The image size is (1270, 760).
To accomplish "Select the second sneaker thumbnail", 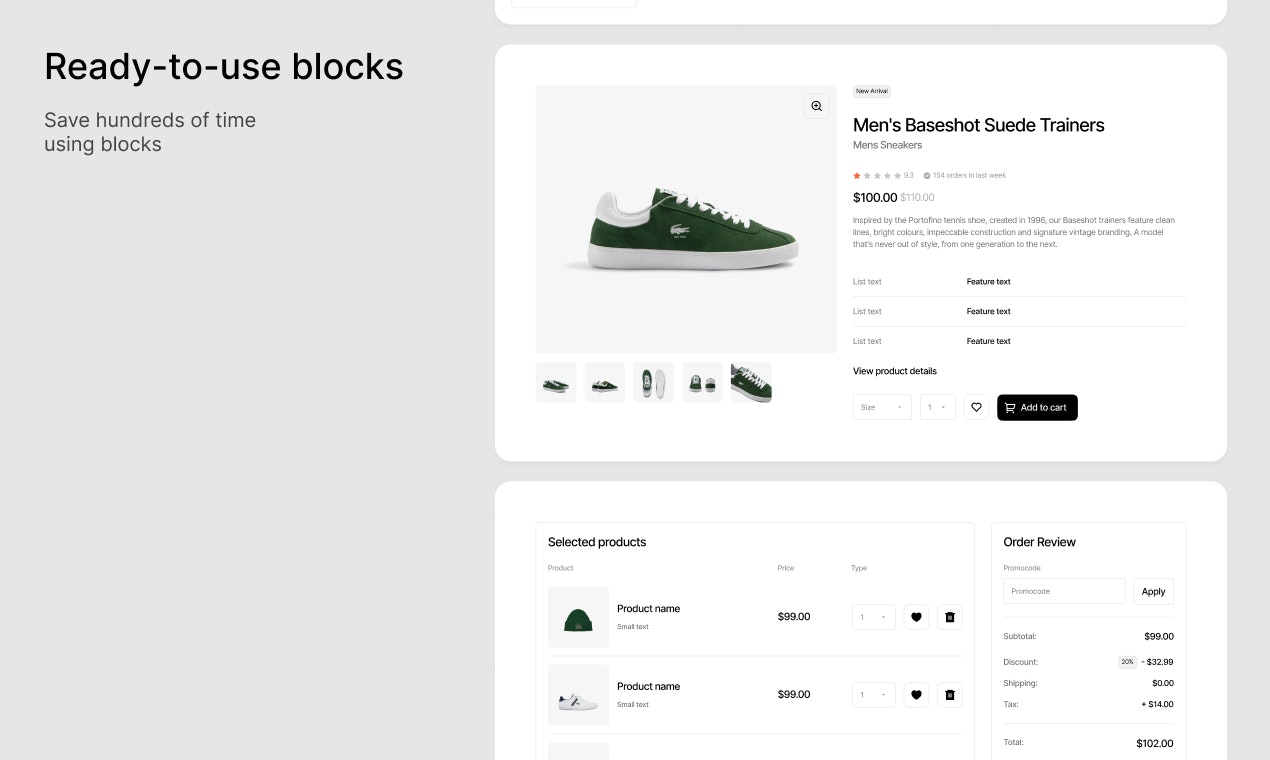I will click(605, 382).
